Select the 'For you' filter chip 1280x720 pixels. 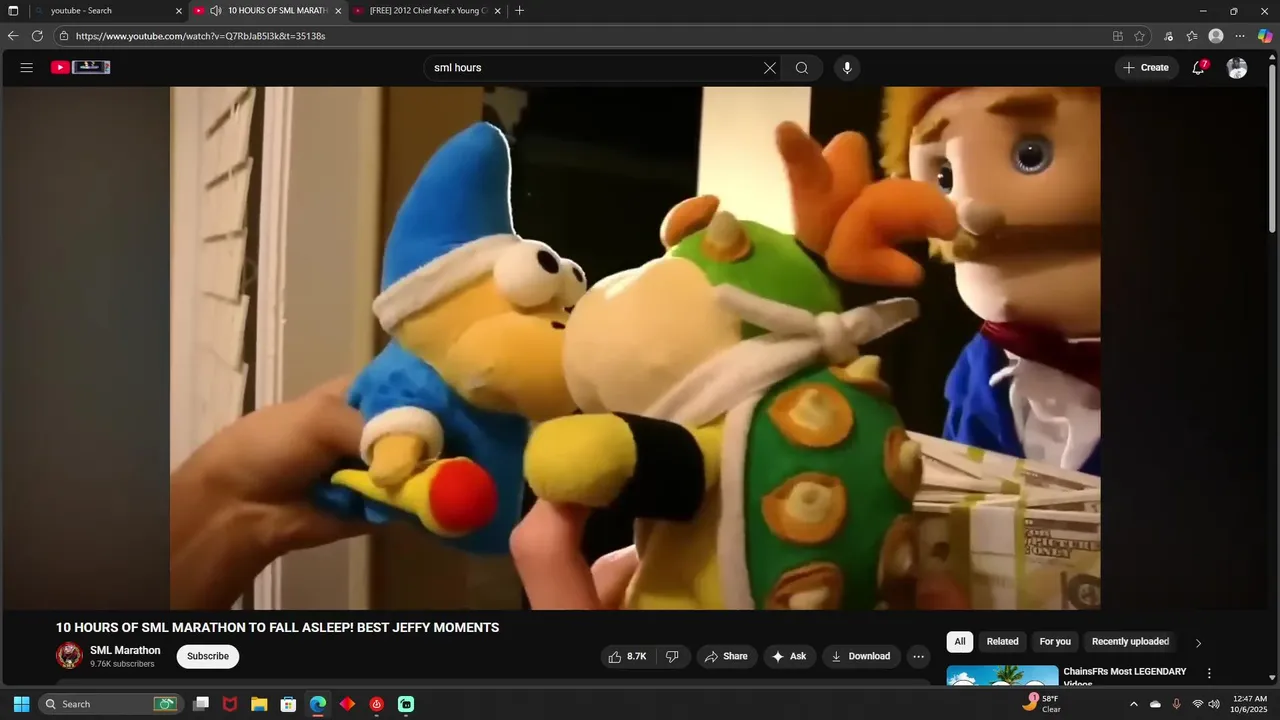pos(1055,642)
